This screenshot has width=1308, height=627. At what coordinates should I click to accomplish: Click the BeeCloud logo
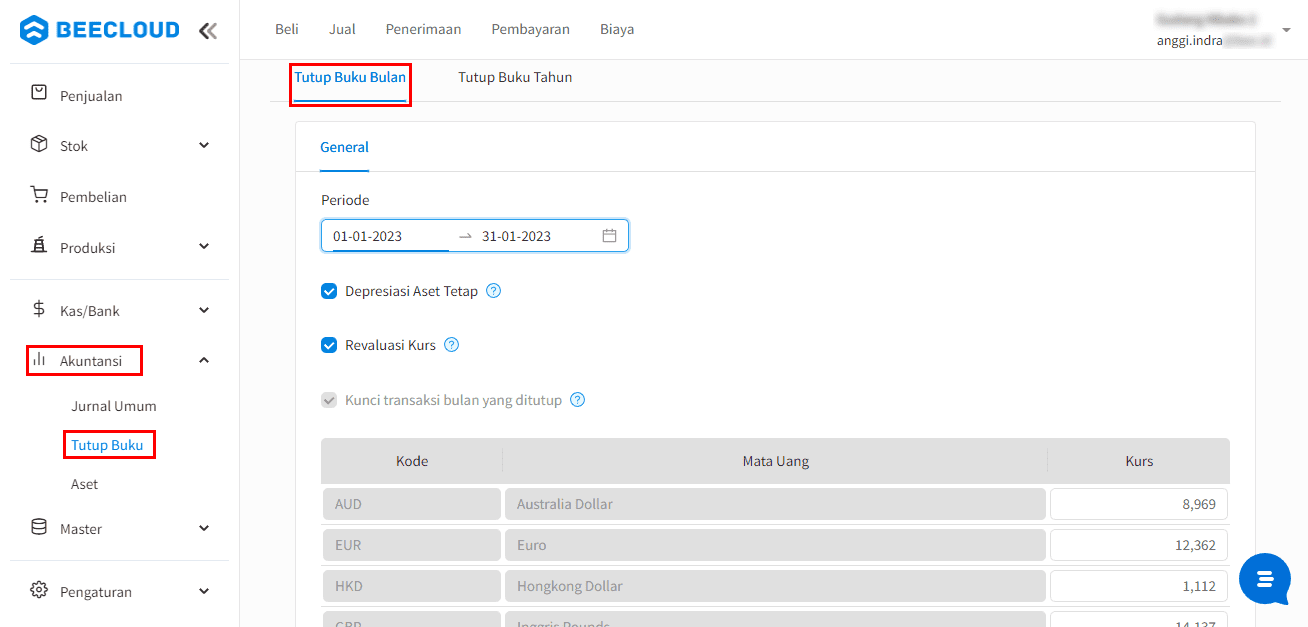pyautogui.click(x=100, y=30)
